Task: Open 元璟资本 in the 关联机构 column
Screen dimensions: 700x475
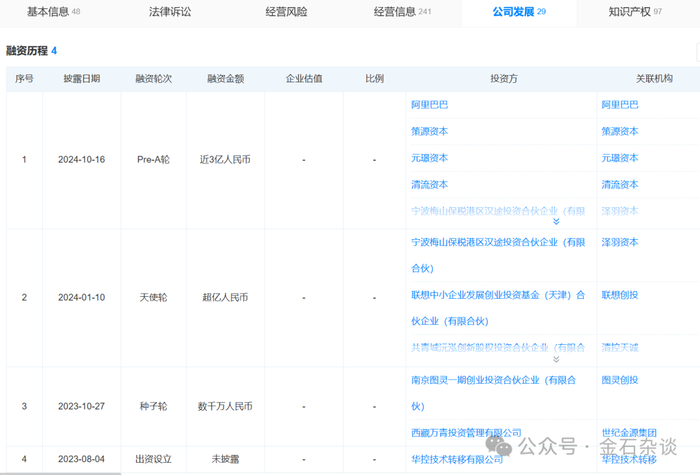Action: tap(620, 158)
